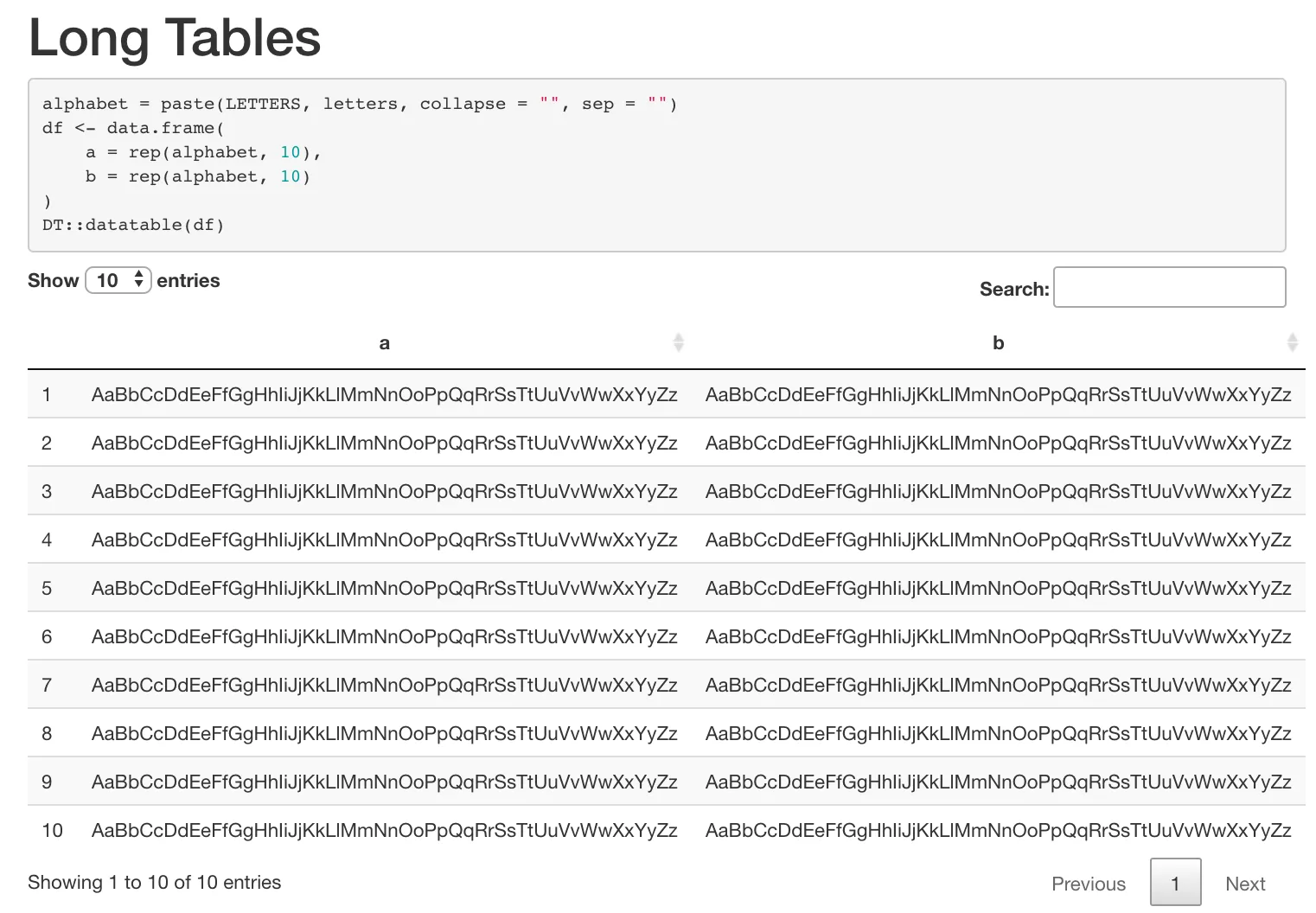Click sort arrows icon for column b
This screenshot has height=913, width=1316.
(x=1292, y=343)
